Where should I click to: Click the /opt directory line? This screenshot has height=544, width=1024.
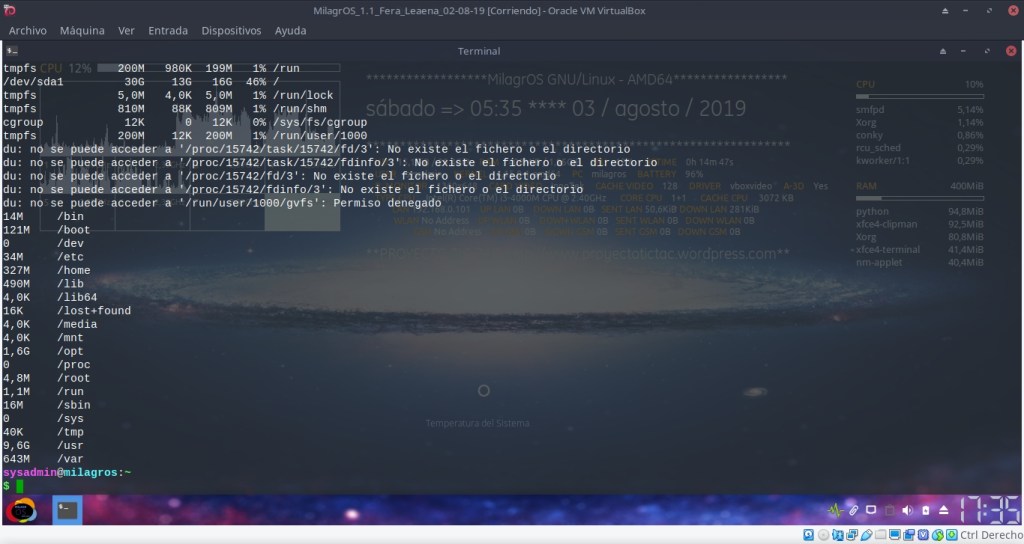point(43,351)
